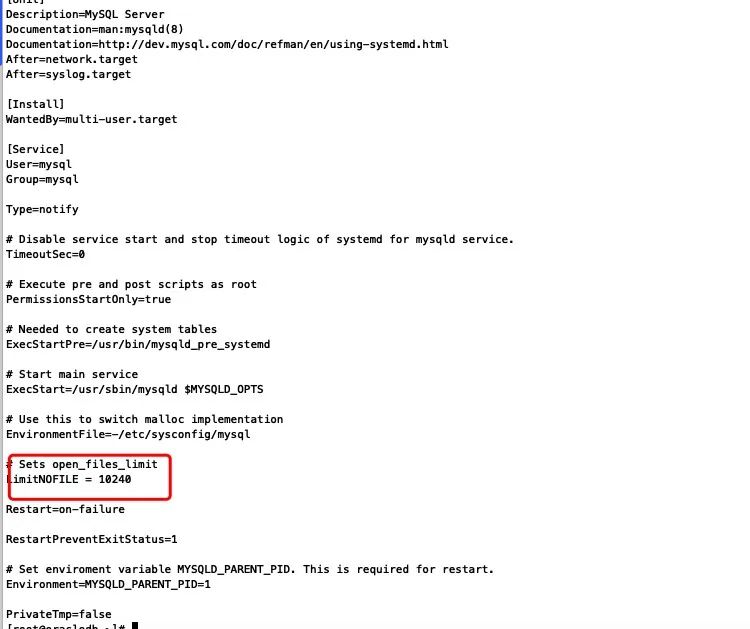Click the [Install] section header
750x629 pixels.
(x=35, y=104)
